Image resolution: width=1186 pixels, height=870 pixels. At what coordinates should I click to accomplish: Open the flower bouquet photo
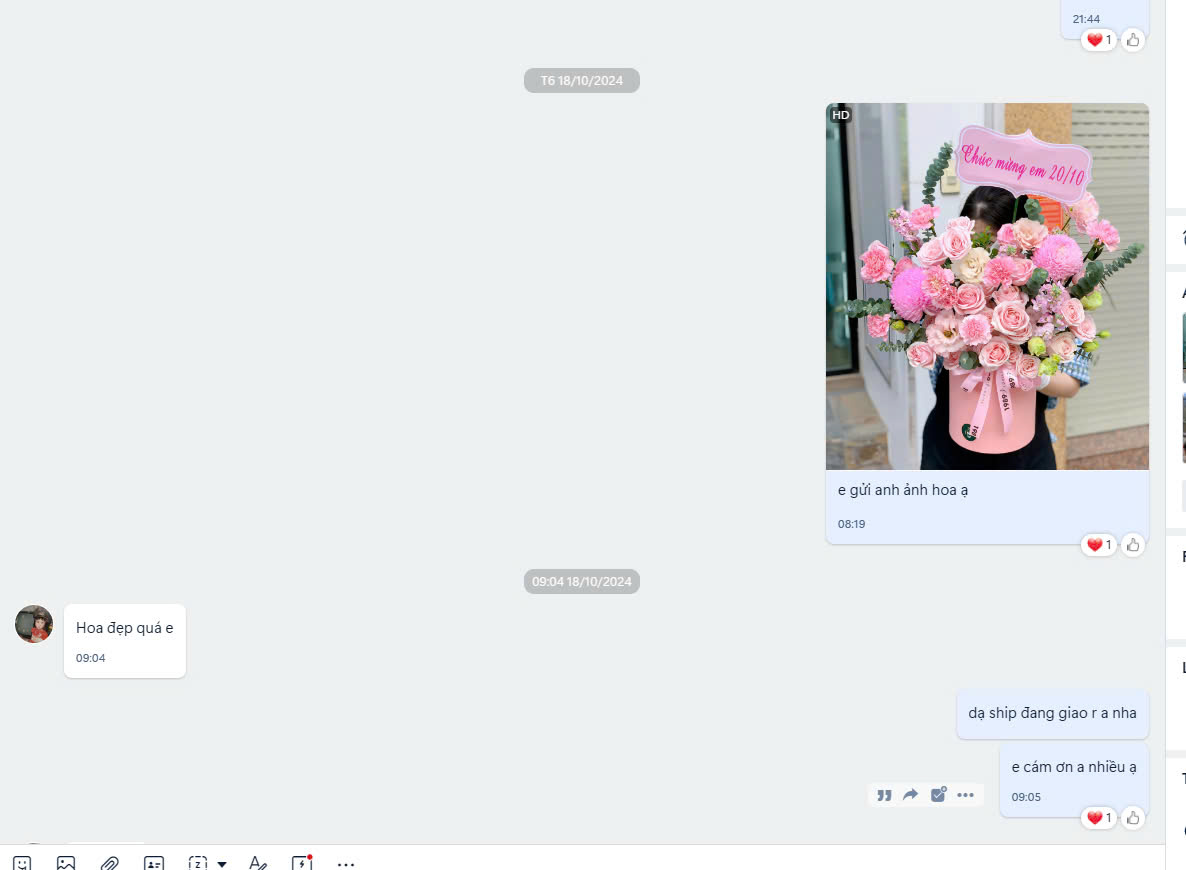point(987,286)
